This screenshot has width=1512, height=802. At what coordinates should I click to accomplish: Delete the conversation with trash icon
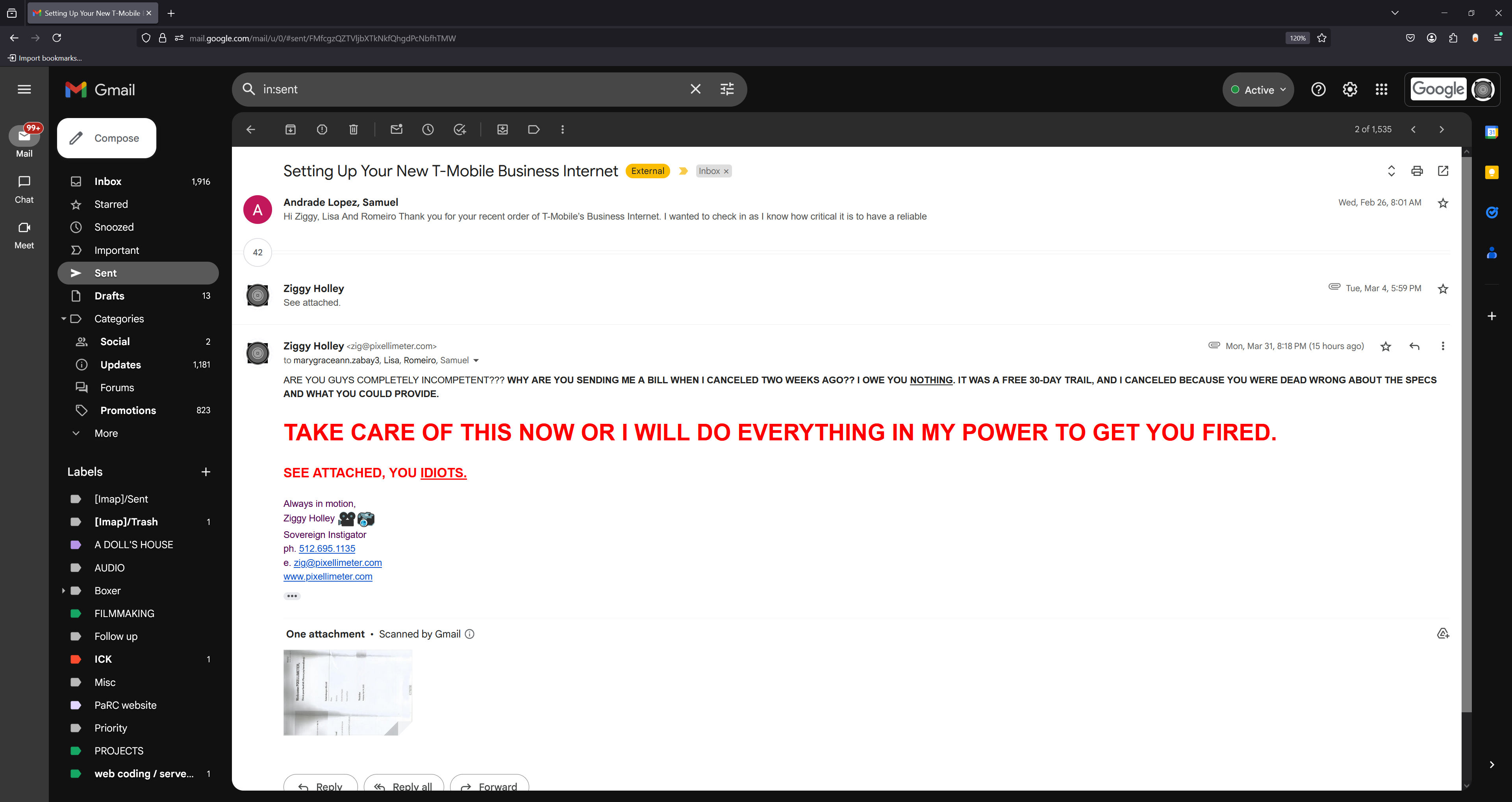[x=353, y=129]
